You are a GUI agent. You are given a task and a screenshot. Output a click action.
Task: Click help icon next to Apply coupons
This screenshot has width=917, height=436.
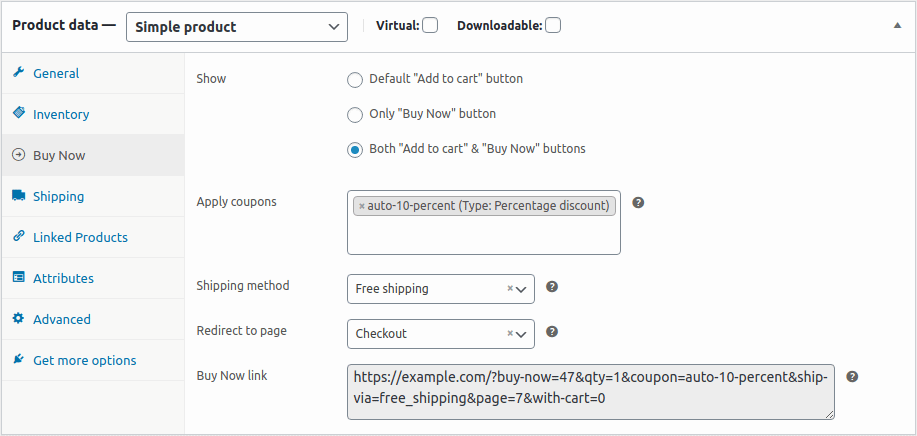[x=639, y=203]
